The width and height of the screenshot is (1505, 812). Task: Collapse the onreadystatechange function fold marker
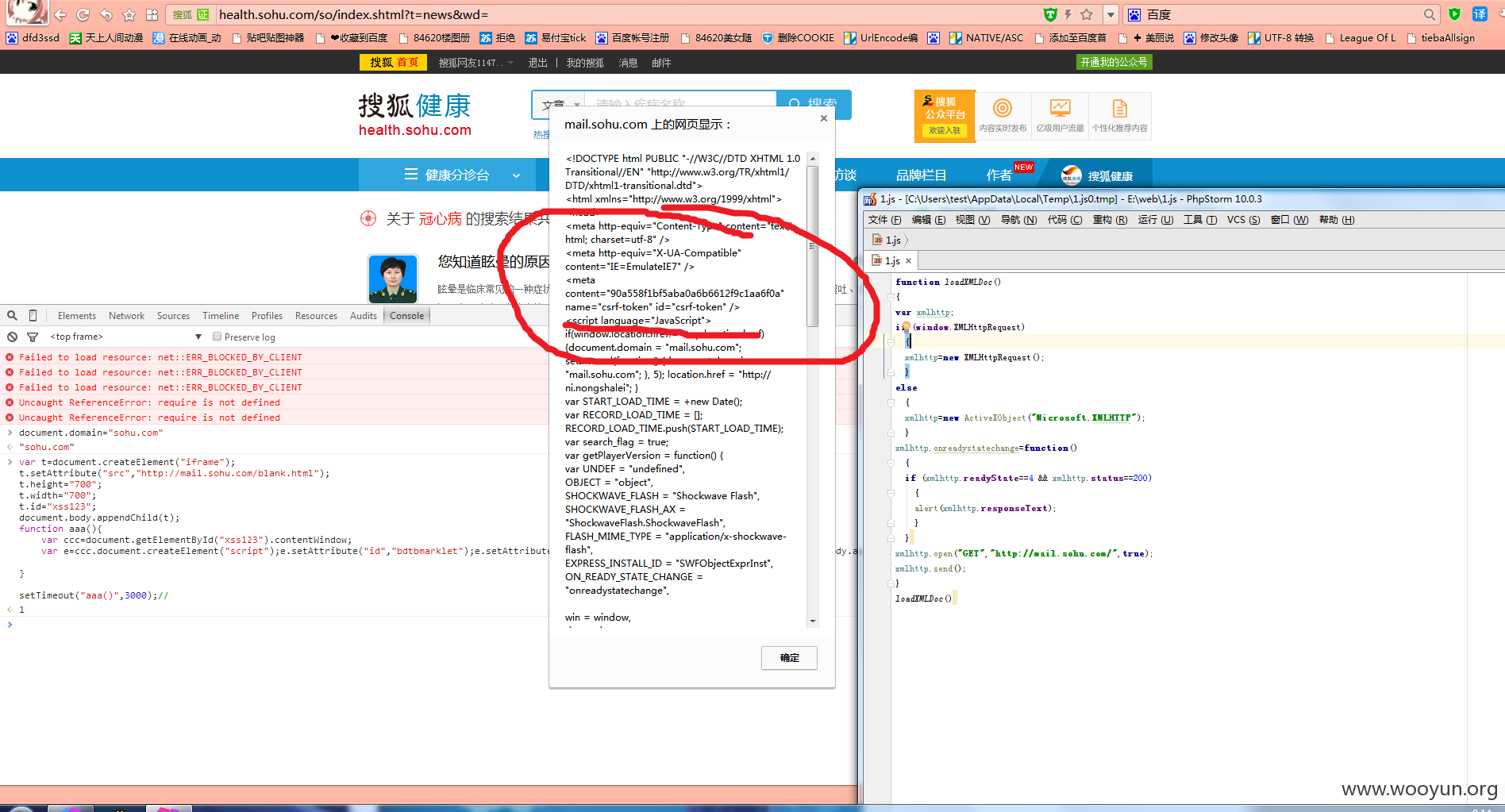(891, 463)
